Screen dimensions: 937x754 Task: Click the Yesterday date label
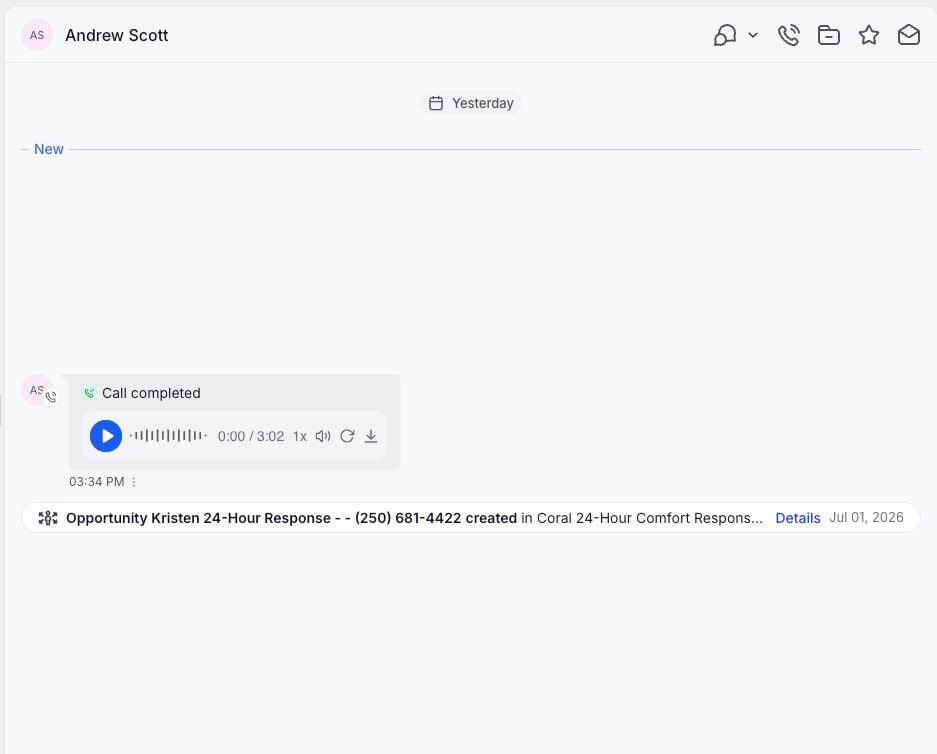click(482, 103)
